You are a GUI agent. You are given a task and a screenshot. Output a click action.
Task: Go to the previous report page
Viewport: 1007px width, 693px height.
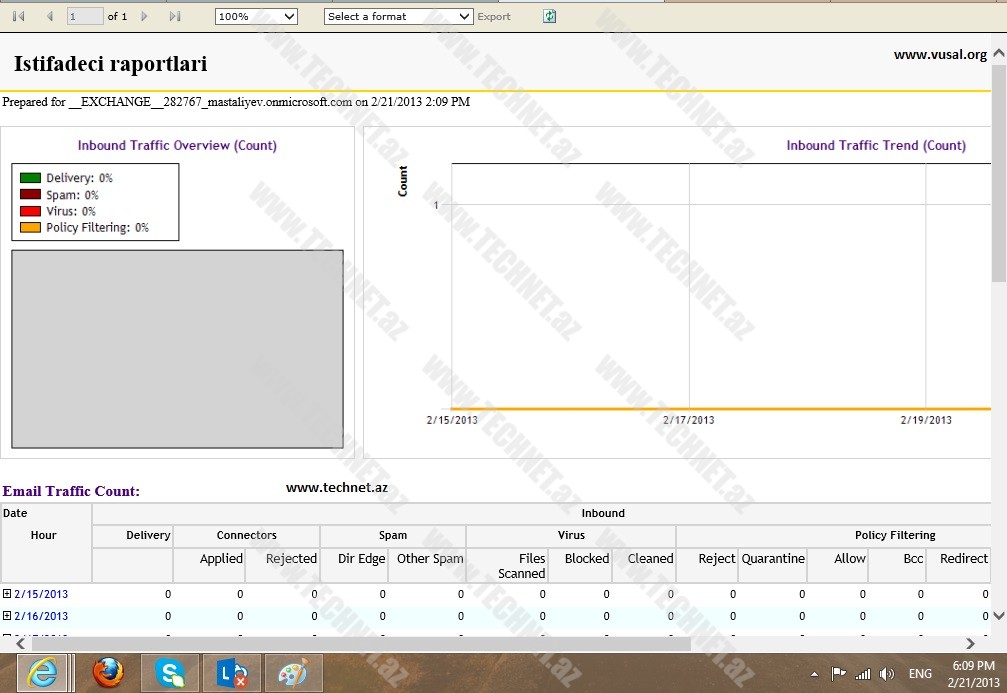(x=49, y=16)
